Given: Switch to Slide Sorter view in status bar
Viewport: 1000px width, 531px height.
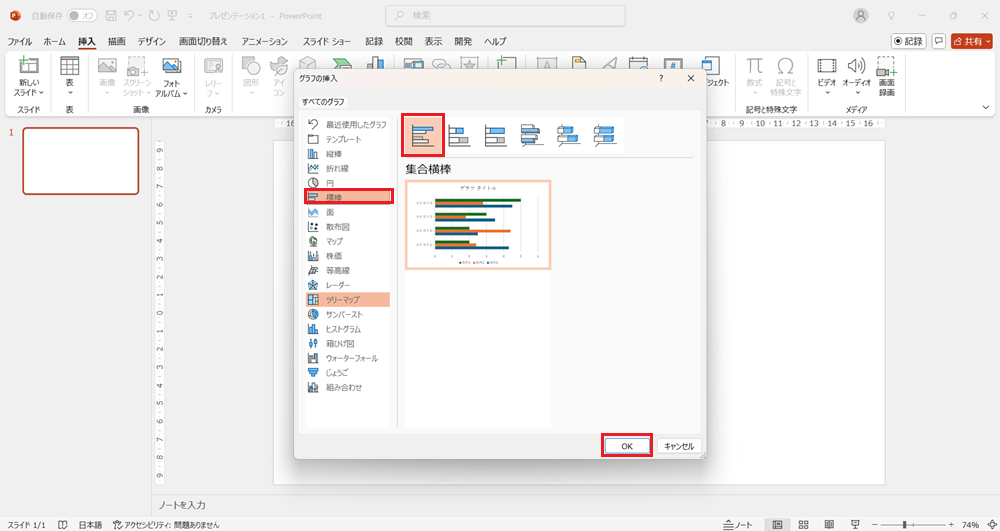Looking at the screenshot, I should click(x=802, y=524).
